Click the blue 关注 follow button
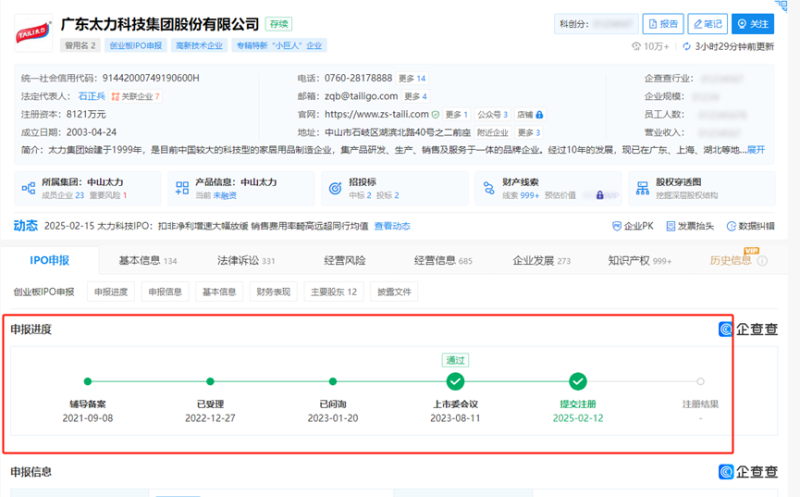This screenshot has height=497, width=800. pyautogui.click(x=753, y=24)
